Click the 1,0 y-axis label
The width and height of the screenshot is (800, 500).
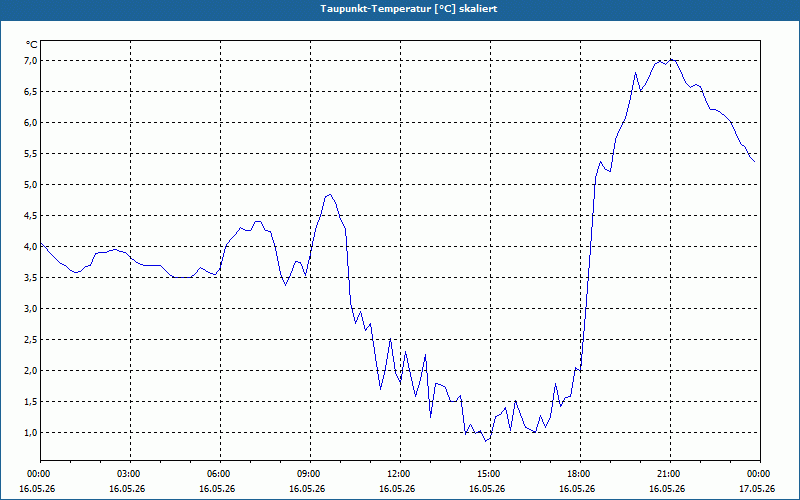tap(31, 433)
